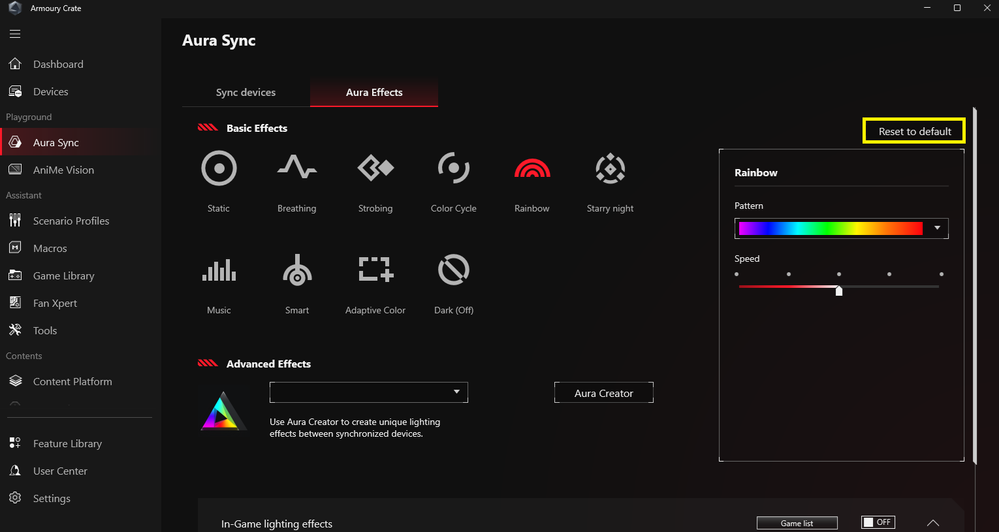999x532 pixels.
Task: Select the Rainbow effect icon
Action: pyautogui.click(x=532, y=168)
